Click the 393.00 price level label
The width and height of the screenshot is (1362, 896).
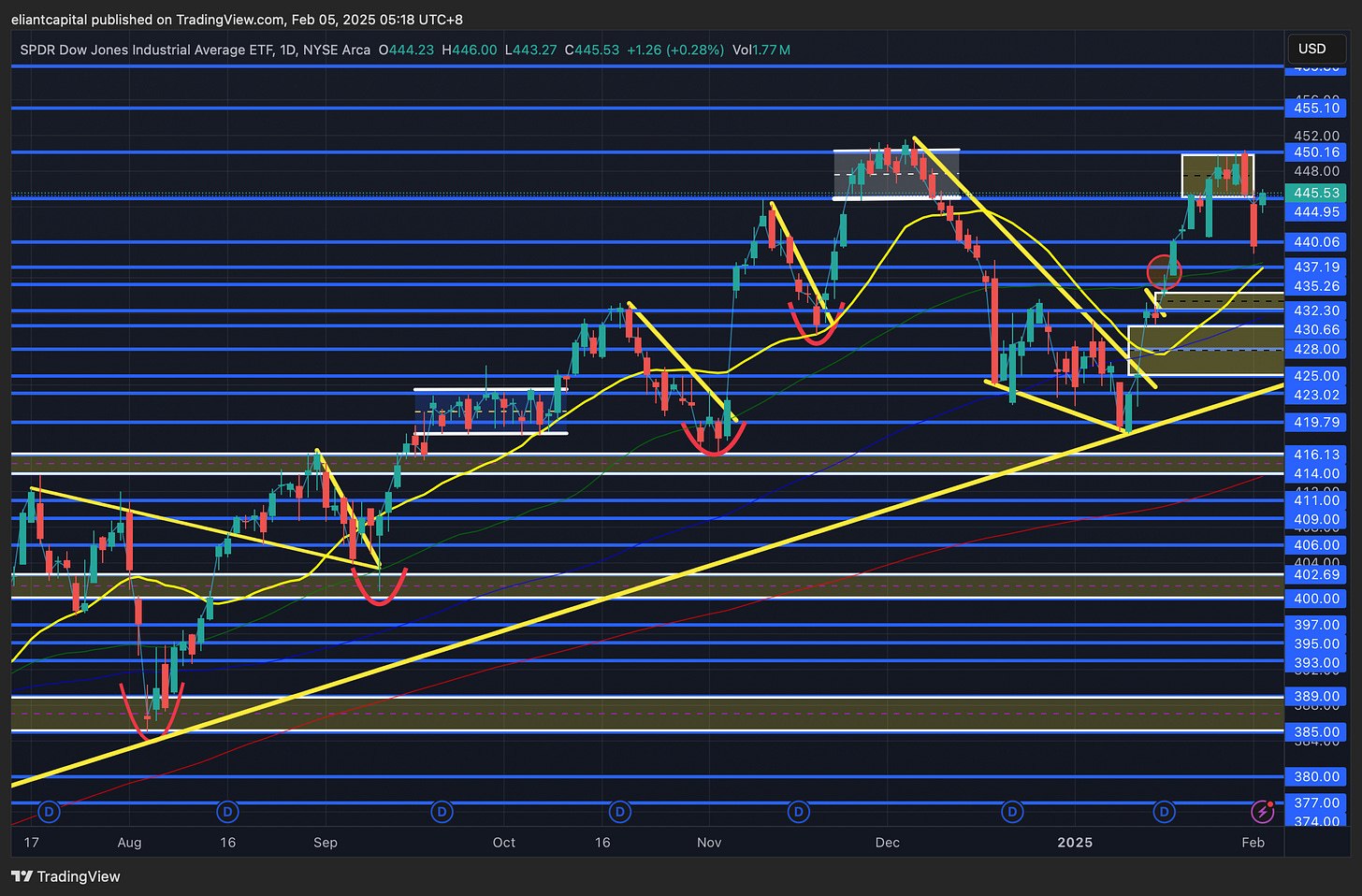pyautogui.click(x=1316, y=663)
